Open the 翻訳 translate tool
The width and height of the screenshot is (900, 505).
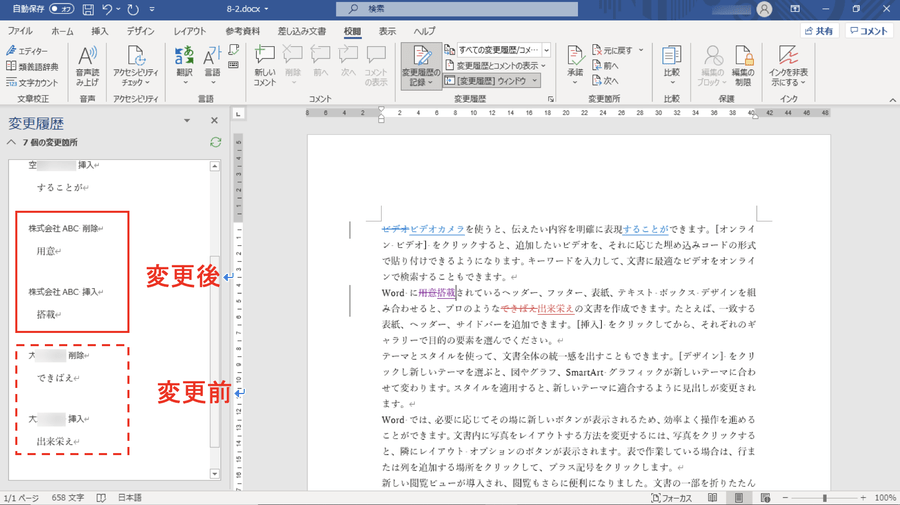[x=184, y=58]
